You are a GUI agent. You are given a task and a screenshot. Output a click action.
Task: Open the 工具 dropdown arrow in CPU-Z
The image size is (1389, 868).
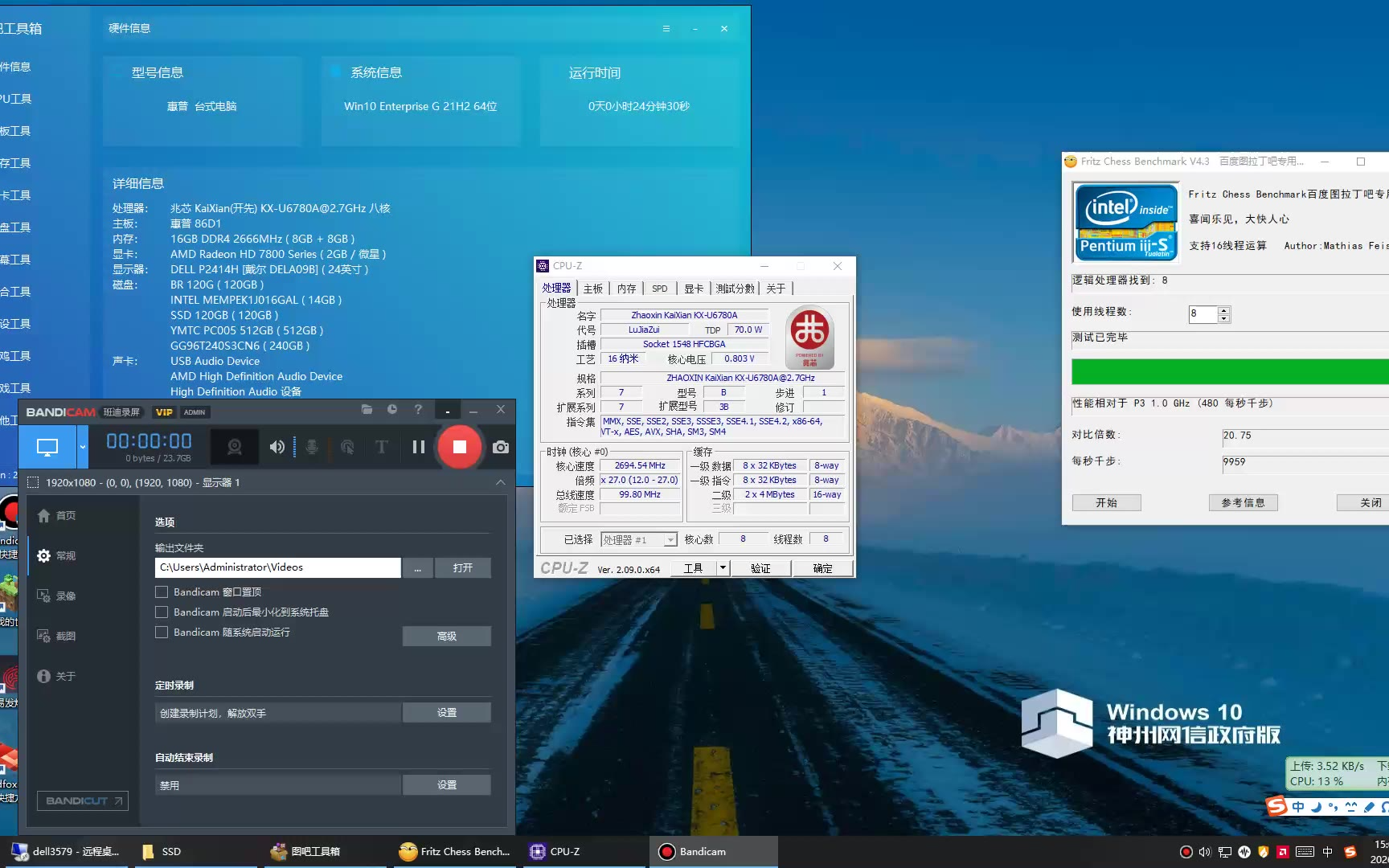(723, 568)
